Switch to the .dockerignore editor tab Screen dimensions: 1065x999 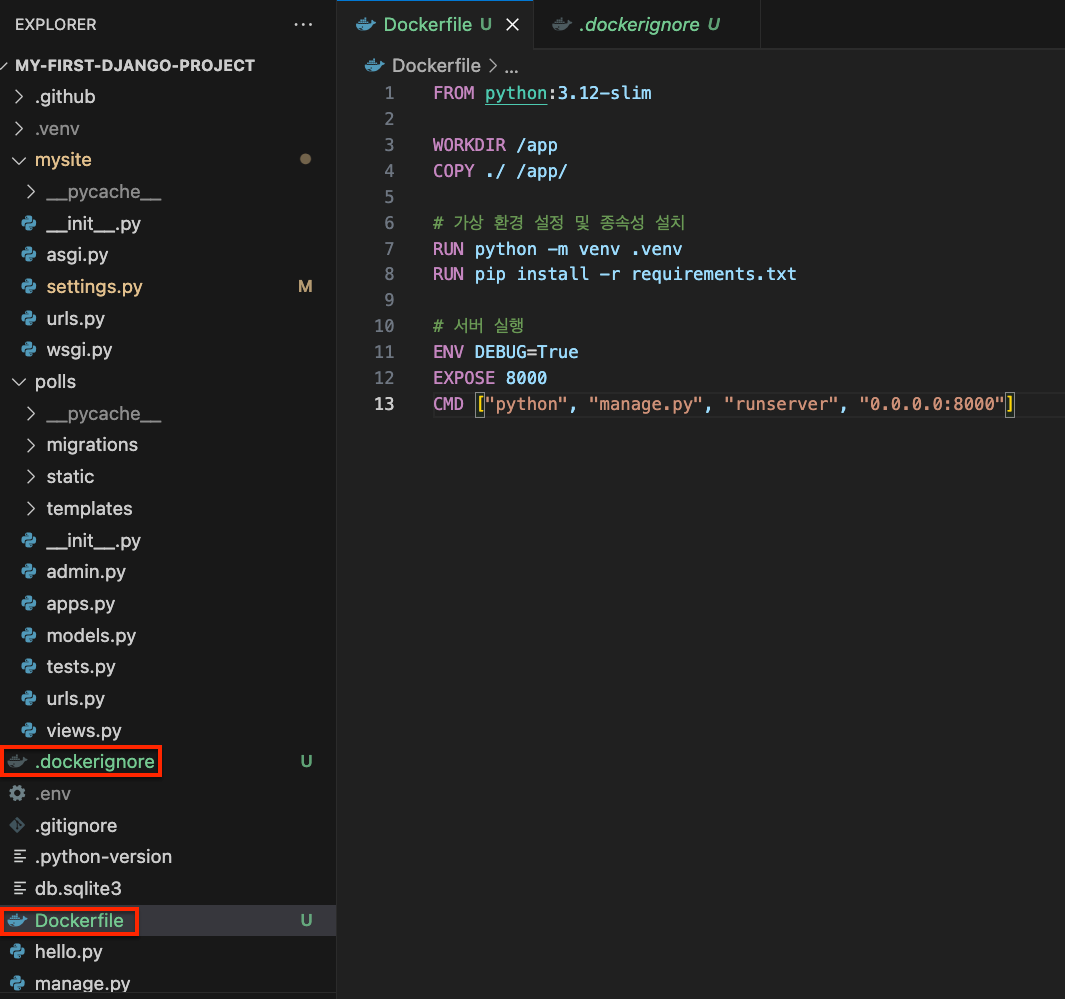[647, 24]
